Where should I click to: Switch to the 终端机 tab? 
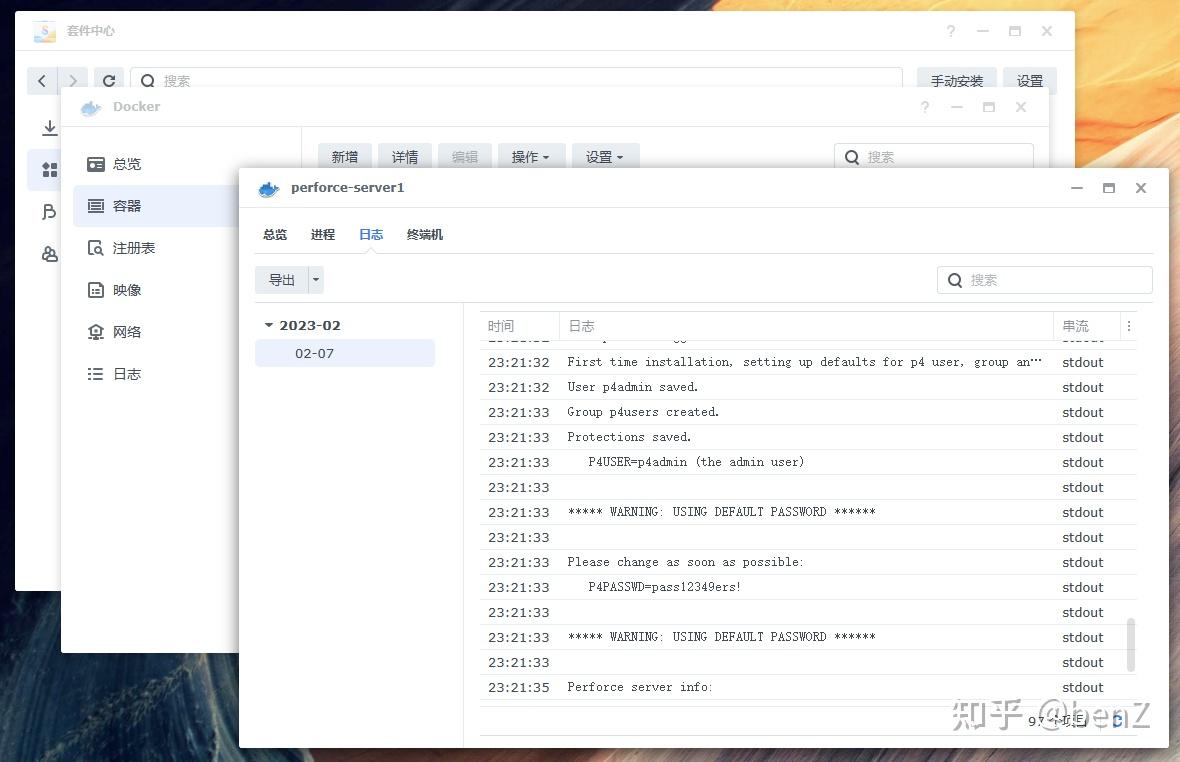[424, 234]
